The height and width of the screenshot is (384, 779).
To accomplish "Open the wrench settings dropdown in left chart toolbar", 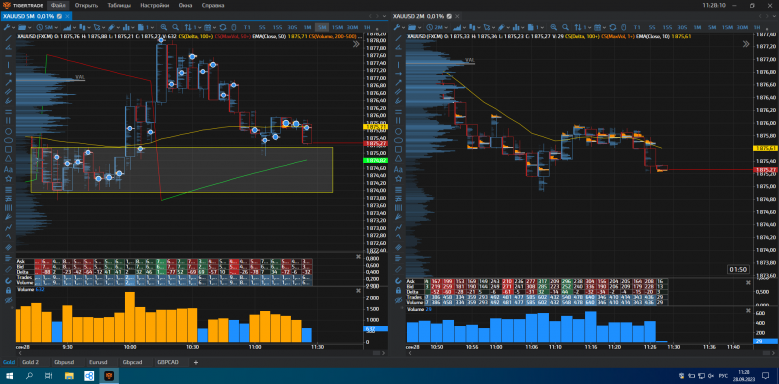I will (9, 27).
